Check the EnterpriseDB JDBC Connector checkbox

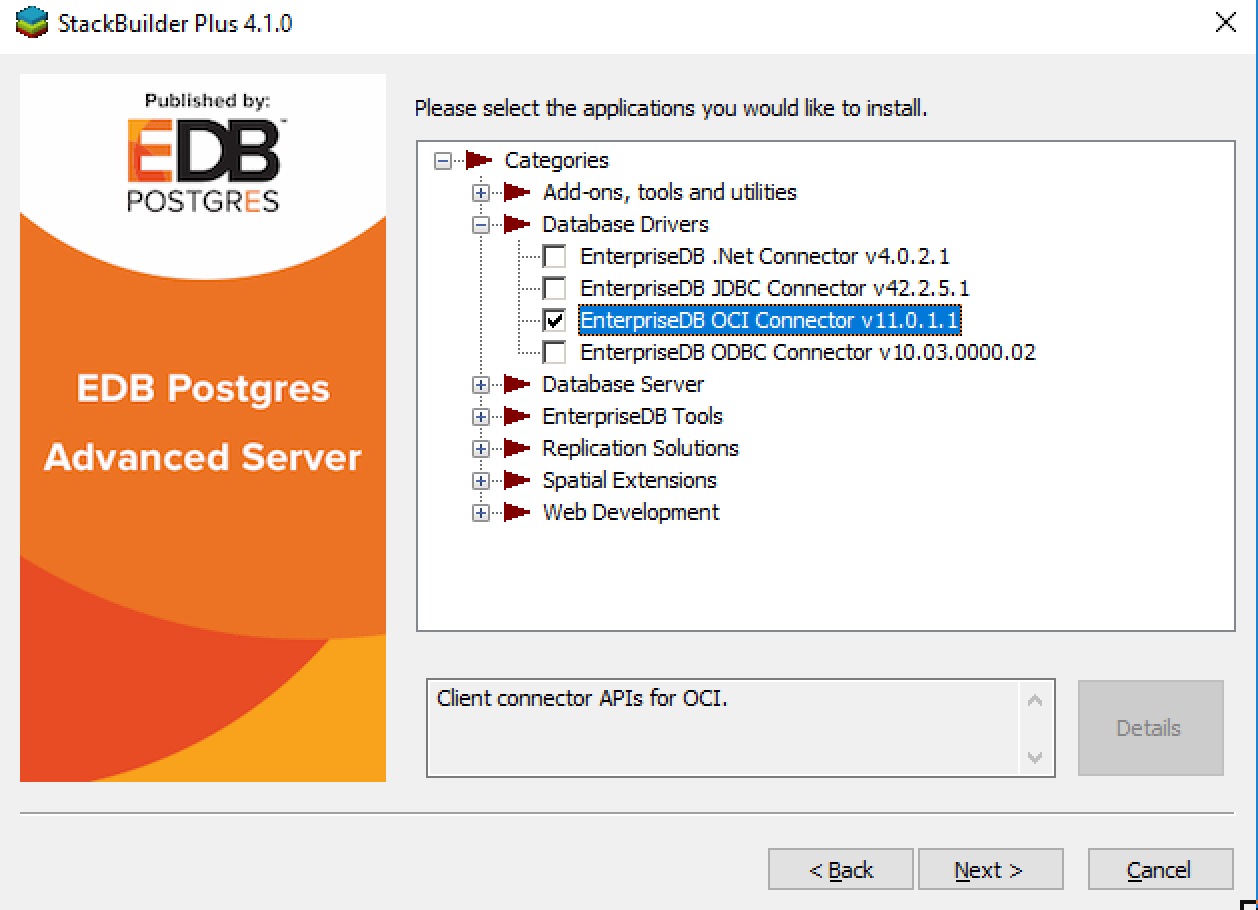[x=554, y=289]
